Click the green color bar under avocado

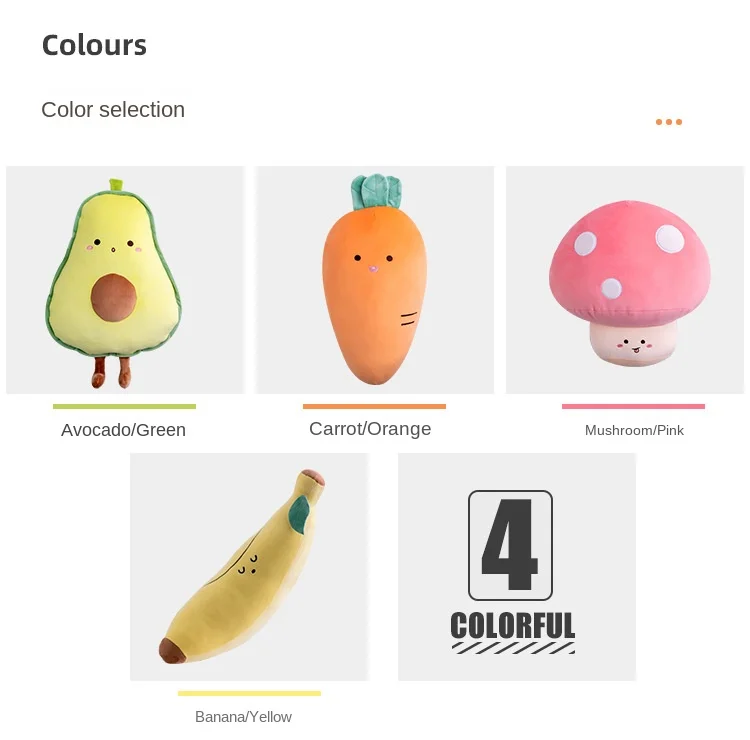124,407
